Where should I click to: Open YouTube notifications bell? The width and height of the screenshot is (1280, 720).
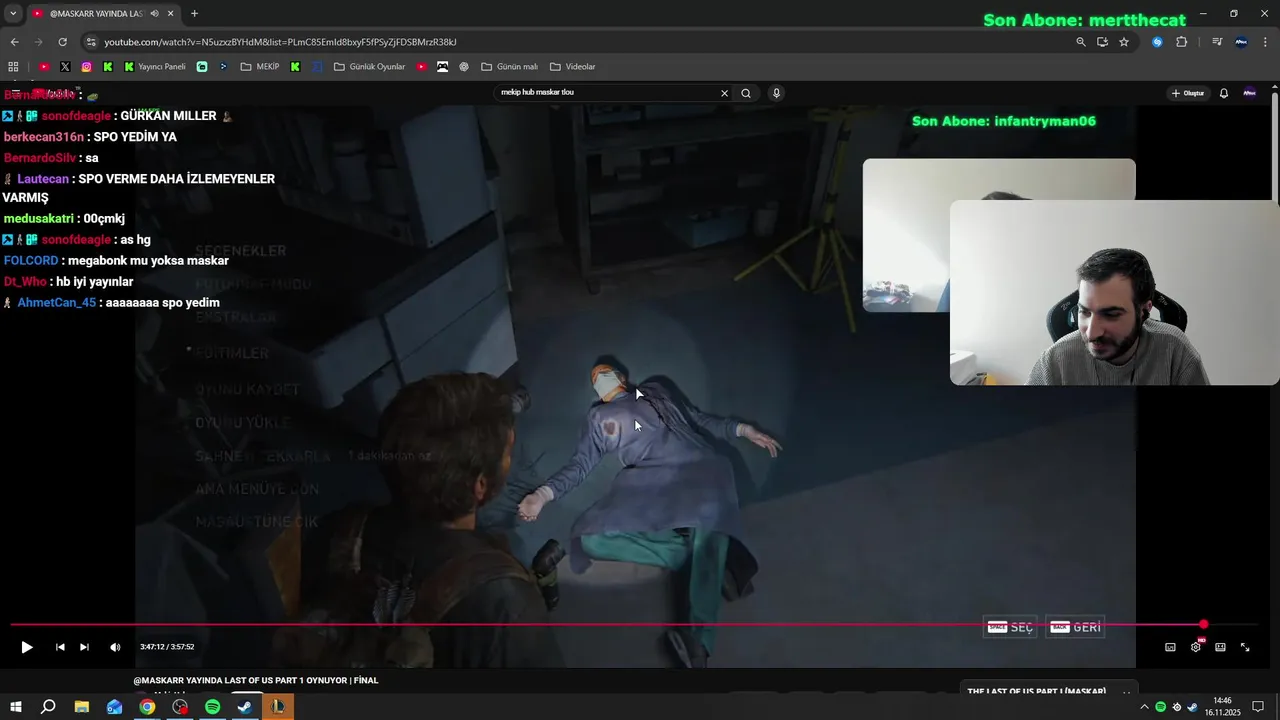pyautogui.click(x=1224, y=93)
